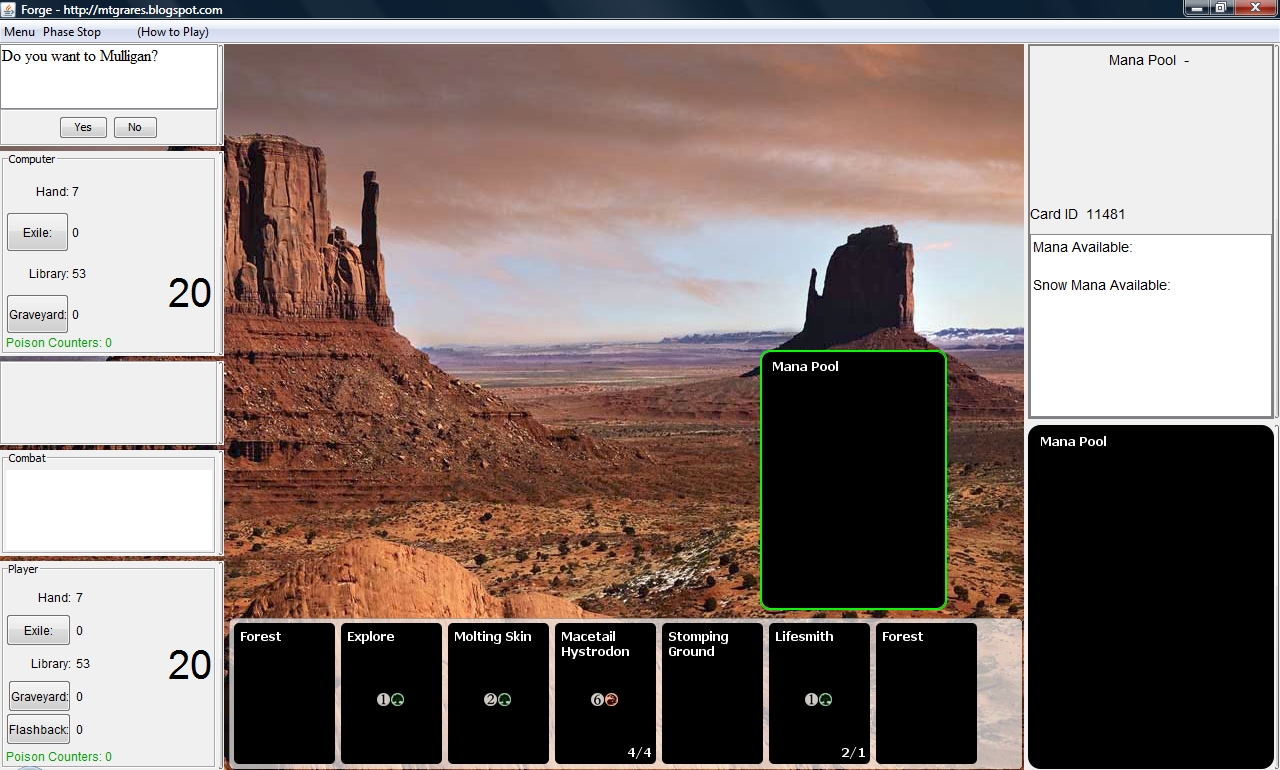Viewport: 1280px width, 770px height.
Task: Click the large Mana Pool card preview
Action: point(1150,596)
